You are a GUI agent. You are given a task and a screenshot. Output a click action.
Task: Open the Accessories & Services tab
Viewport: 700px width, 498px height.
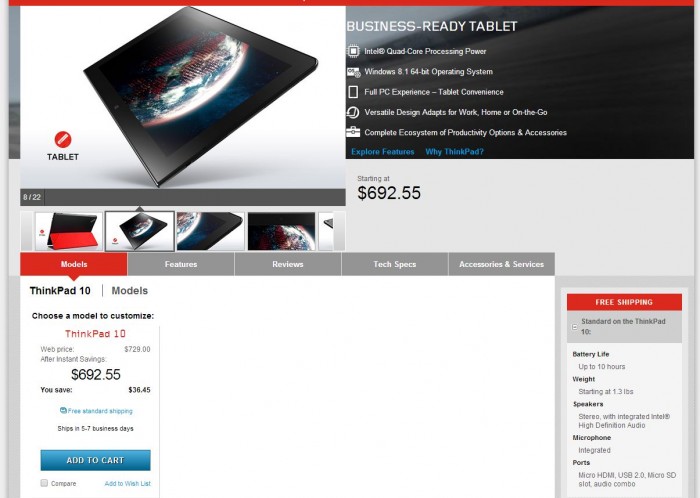[502, 264]
